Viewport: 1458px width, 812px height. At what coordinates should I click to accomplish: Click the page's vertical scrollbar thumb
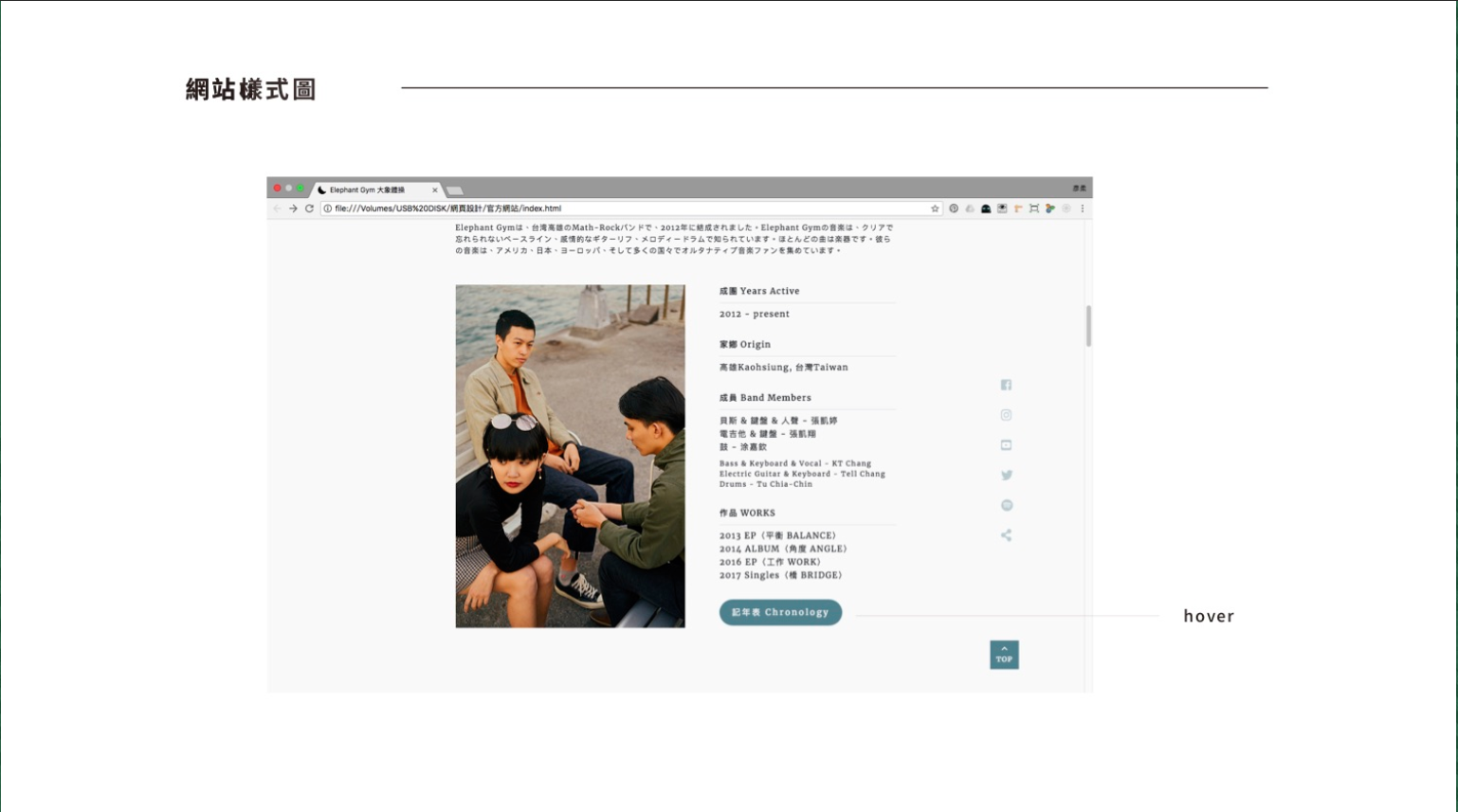pos(1088,326)
